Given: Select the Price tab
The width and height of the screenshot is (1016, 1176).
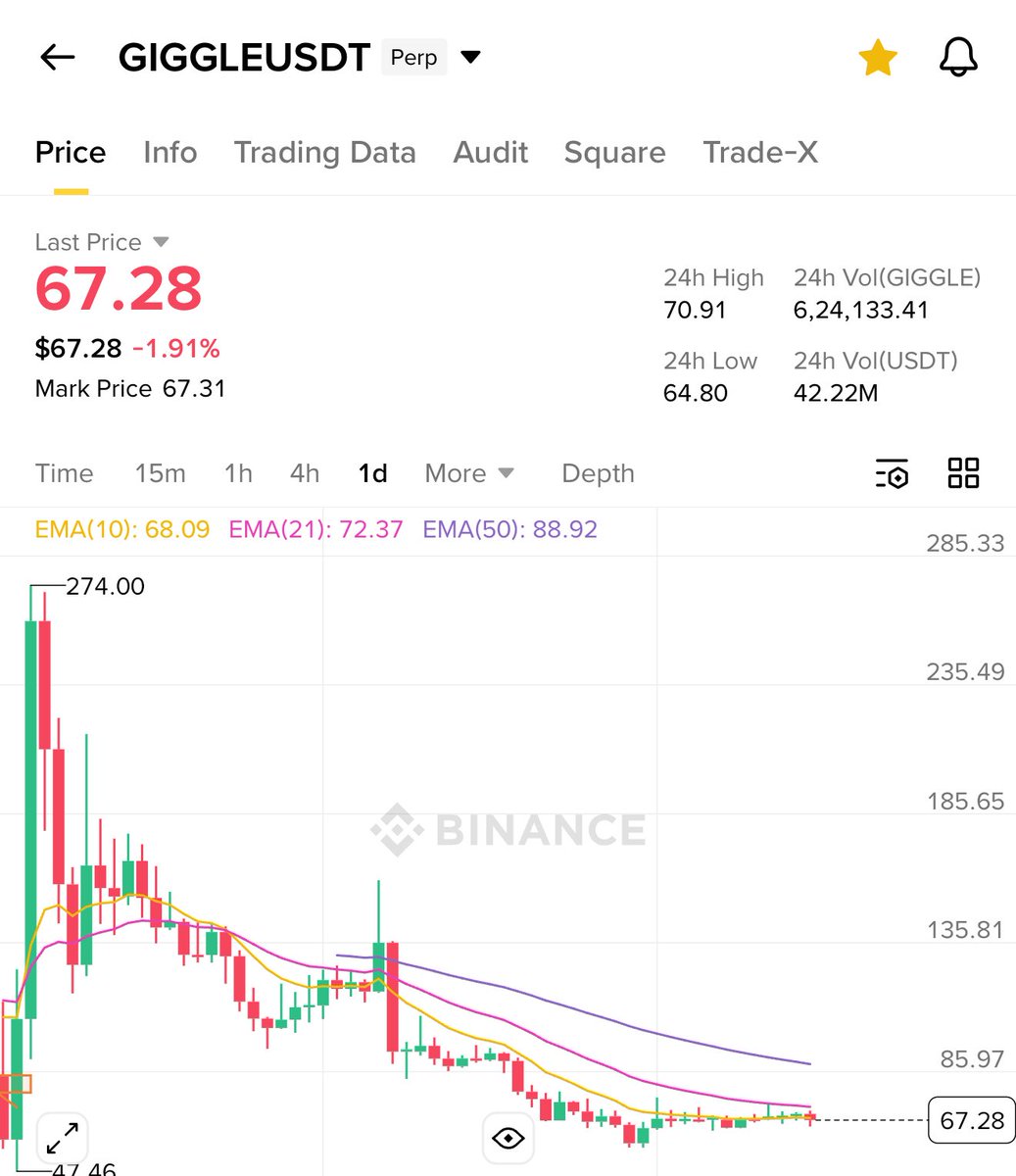Looking at the screenshot, I should pyautogui.click(x=71, y=152).
